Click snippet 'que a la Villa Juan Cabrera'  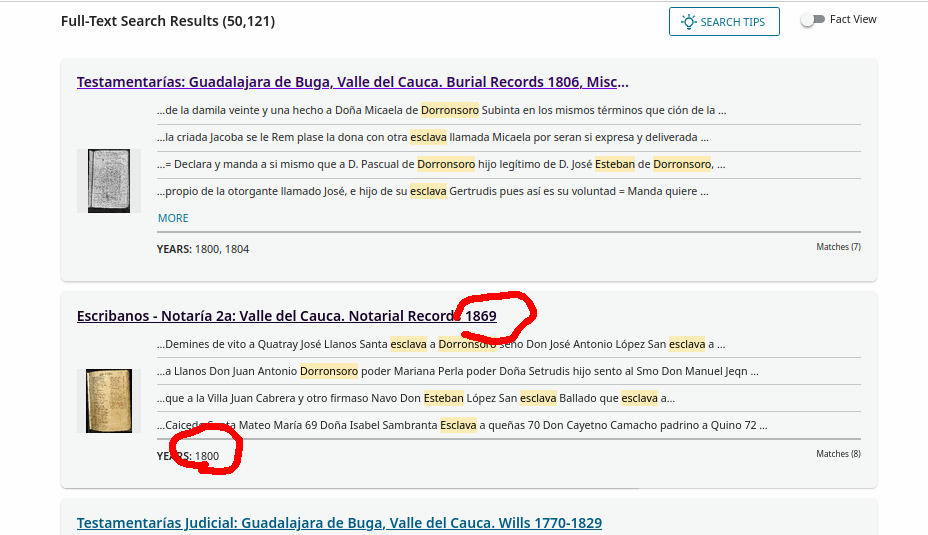(415, 398)
